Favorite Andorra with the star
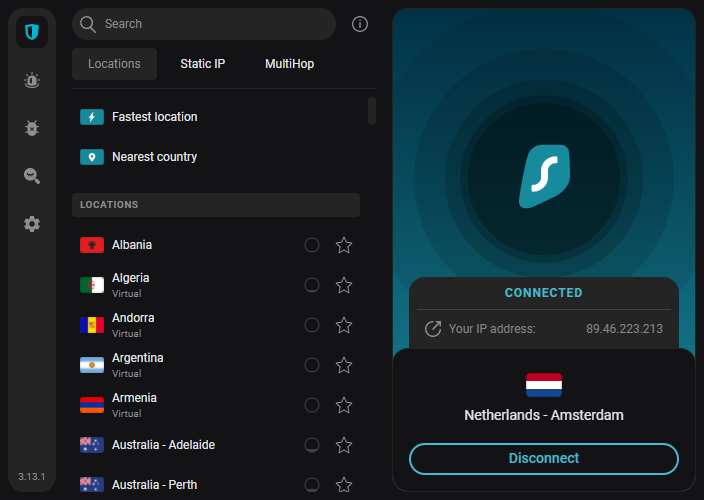704x500 pixels. pyautogui.click(x=344, y=325)
